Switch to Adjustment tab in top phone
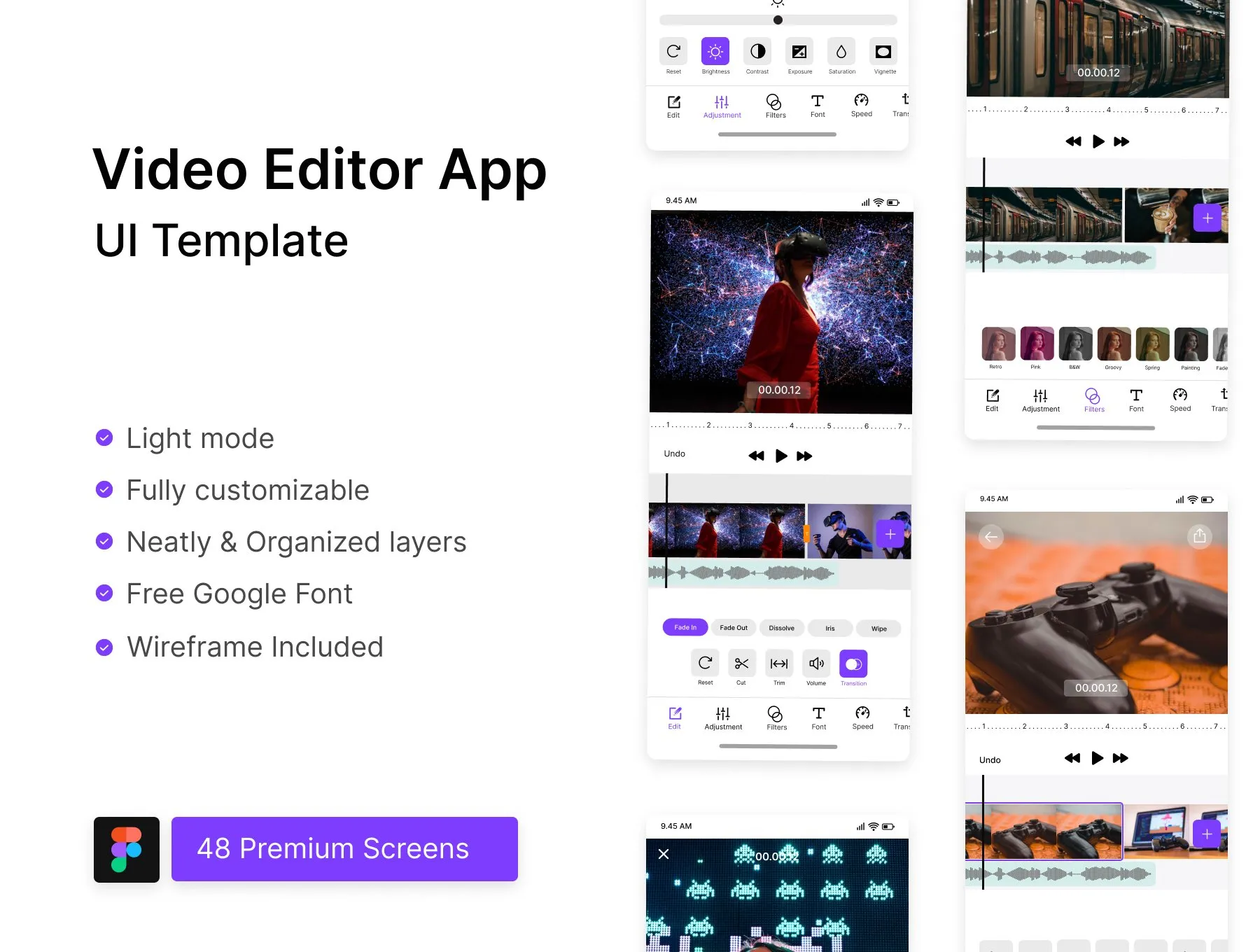1260x952 pixels. (722, 106)
